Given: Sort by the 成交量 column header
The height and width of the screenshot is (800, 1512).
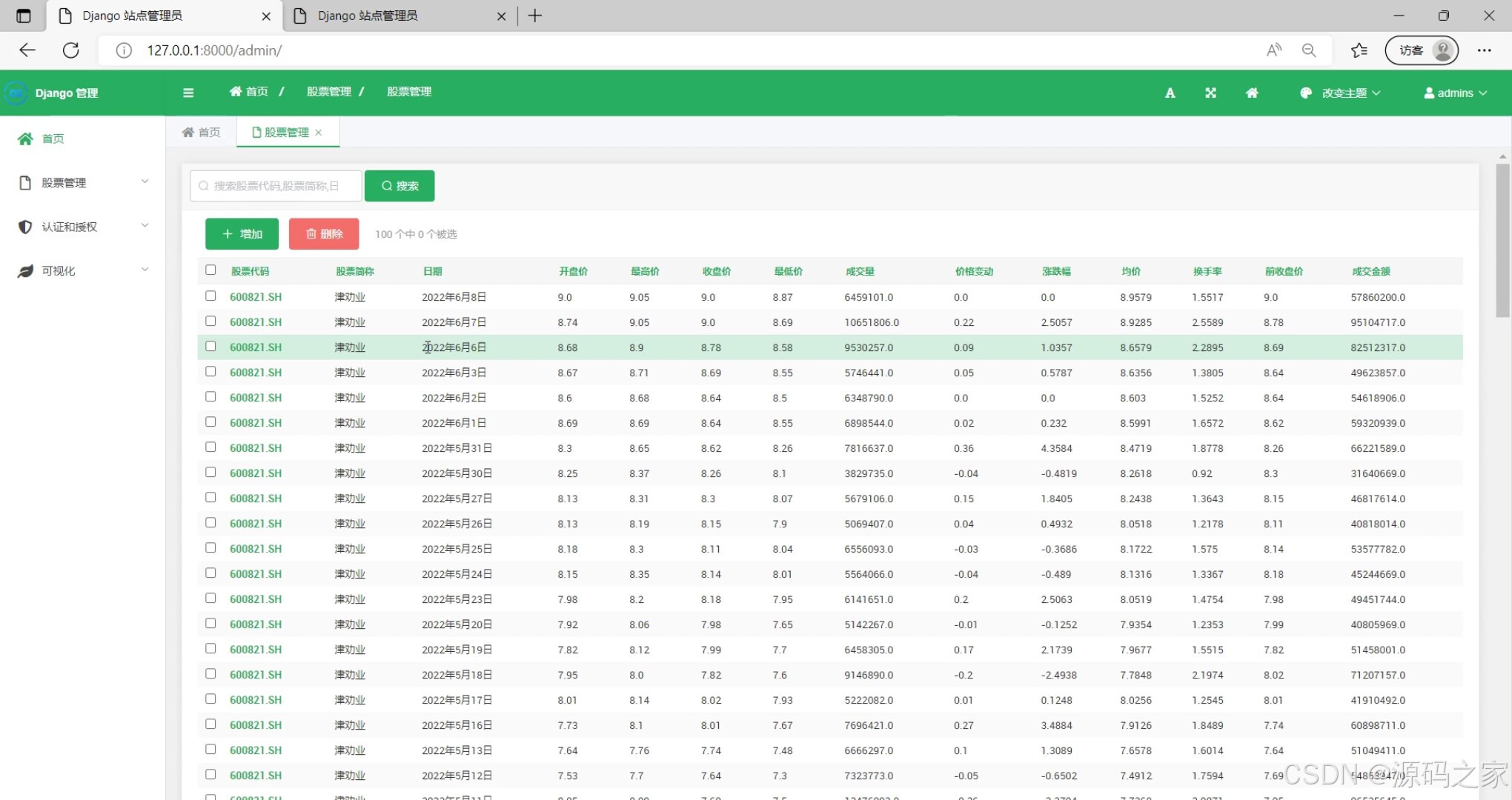Looking at the screenshot, I should (x=860, y=271).
